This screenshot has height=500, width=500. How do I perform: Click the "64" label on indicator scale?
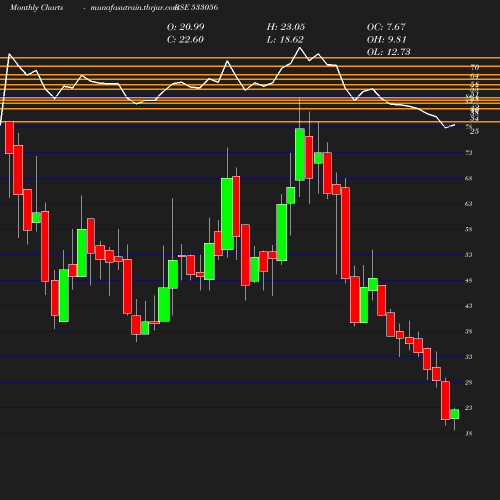pyautogui.click(x=475, y=76)
